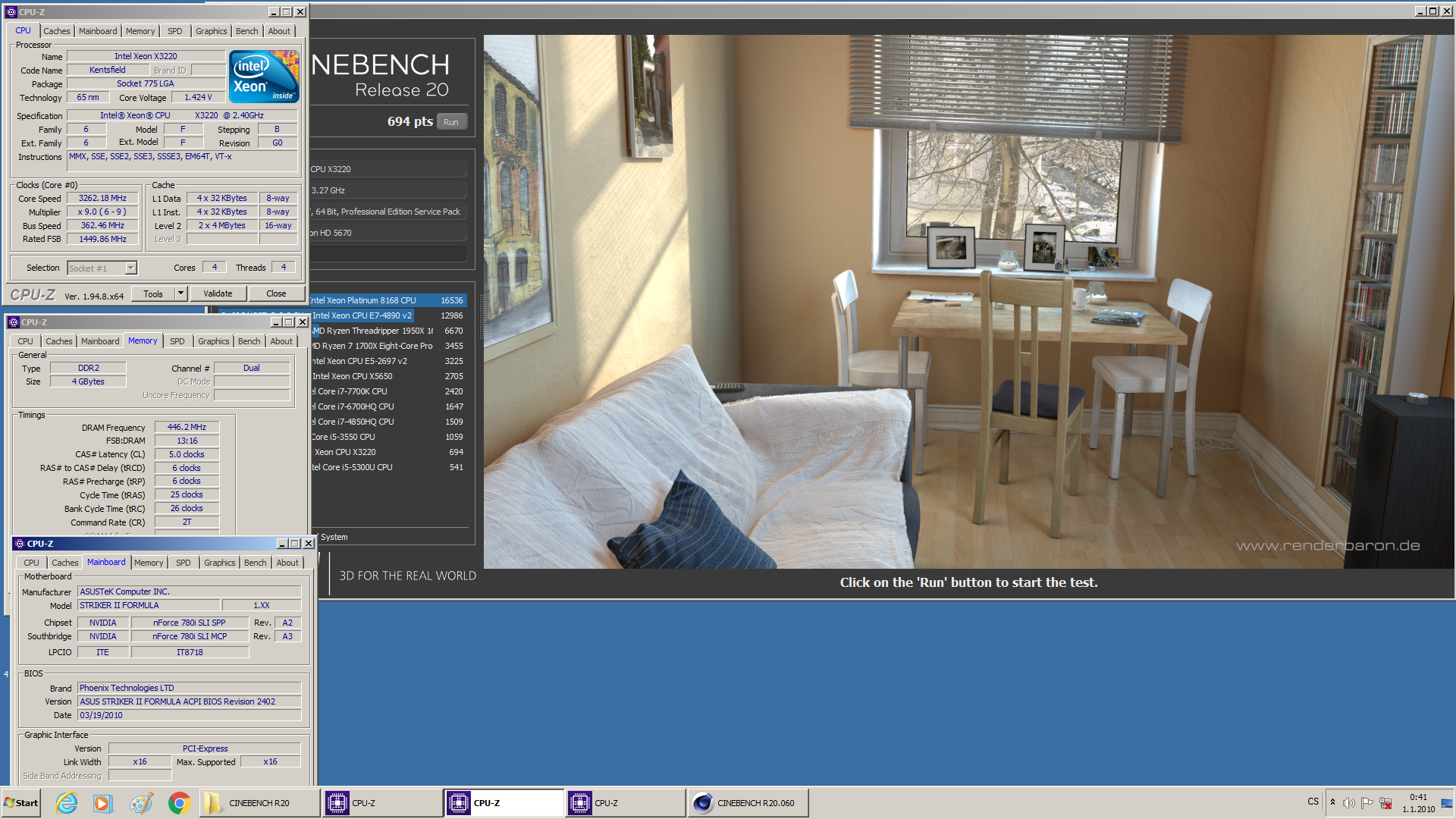Open Graphics tab in Memory CPU-Z window
This screenshot has width=1456, height=819.
[214, 341]
